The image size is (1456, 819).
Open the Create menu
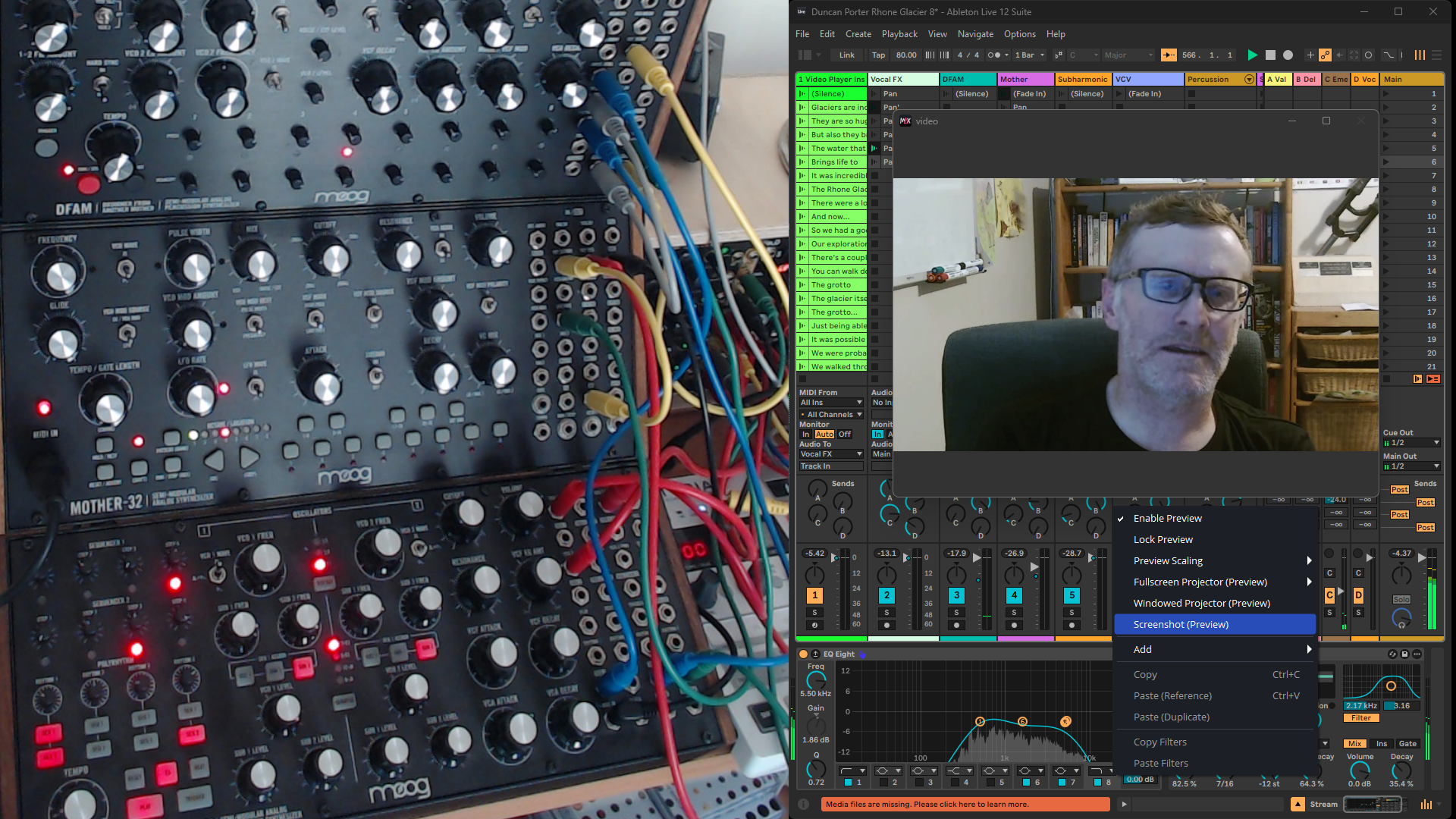click(x=858, y=34)
